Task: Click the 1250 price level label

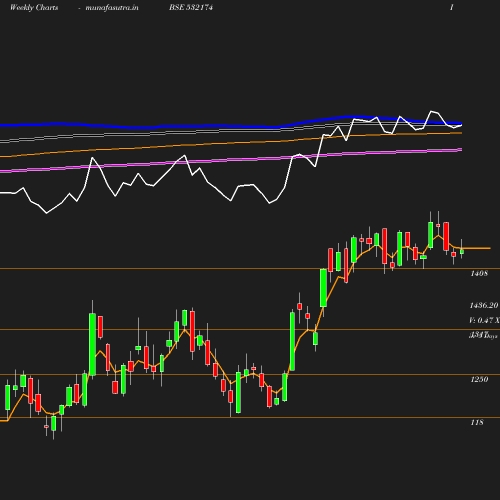Action: 479,379
